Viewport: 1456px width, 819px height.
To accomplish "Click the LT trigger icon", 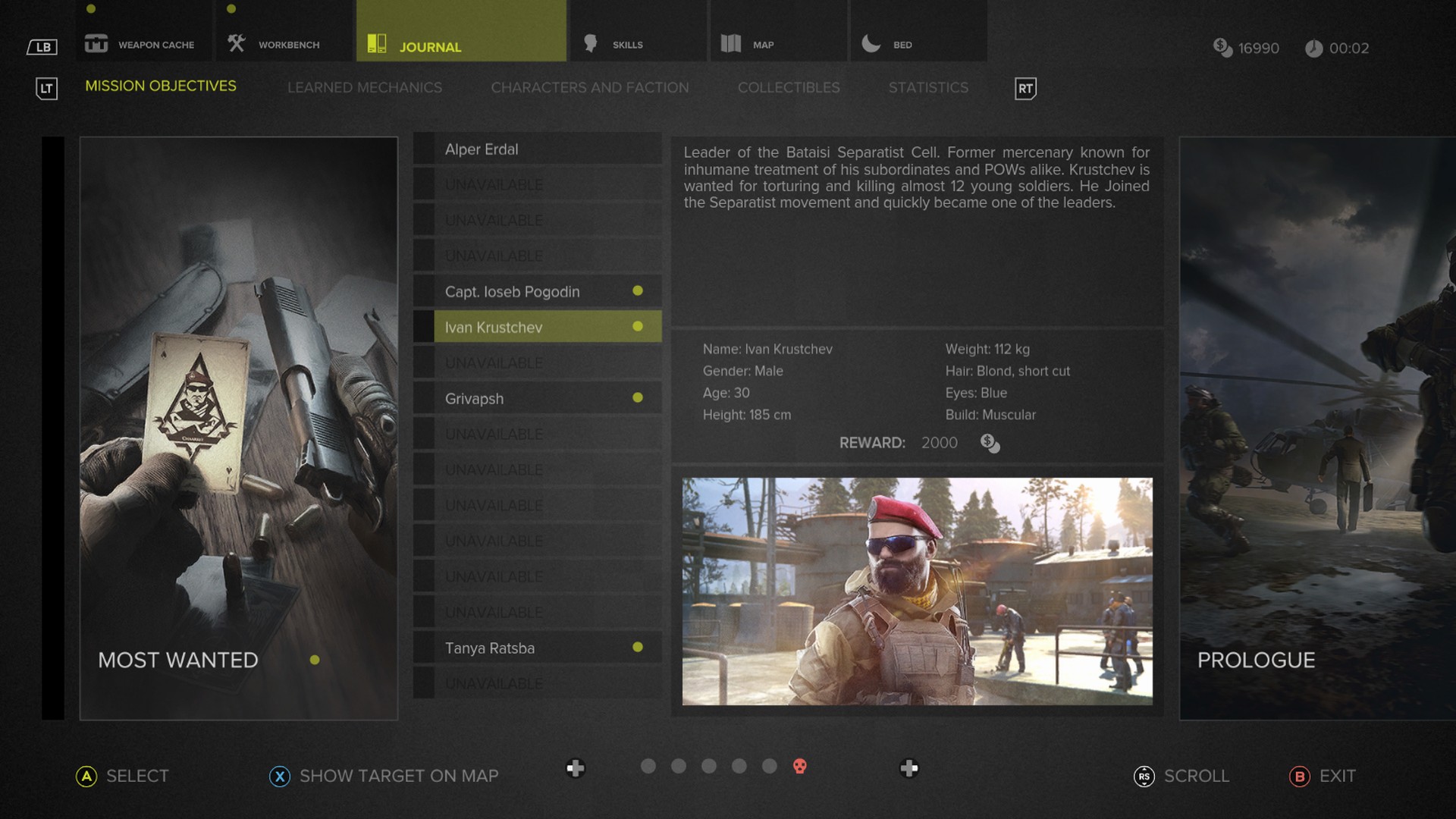I will click(x=46, y=89).
